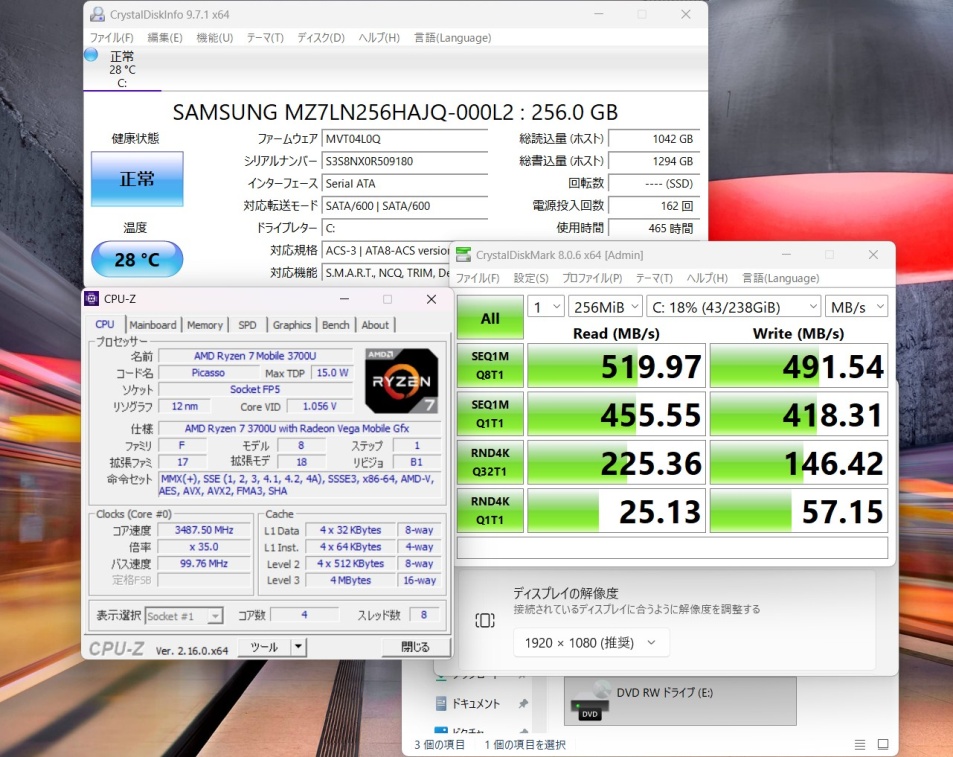Run the RND4K Q32T1 benchmark

coord(490,462)
